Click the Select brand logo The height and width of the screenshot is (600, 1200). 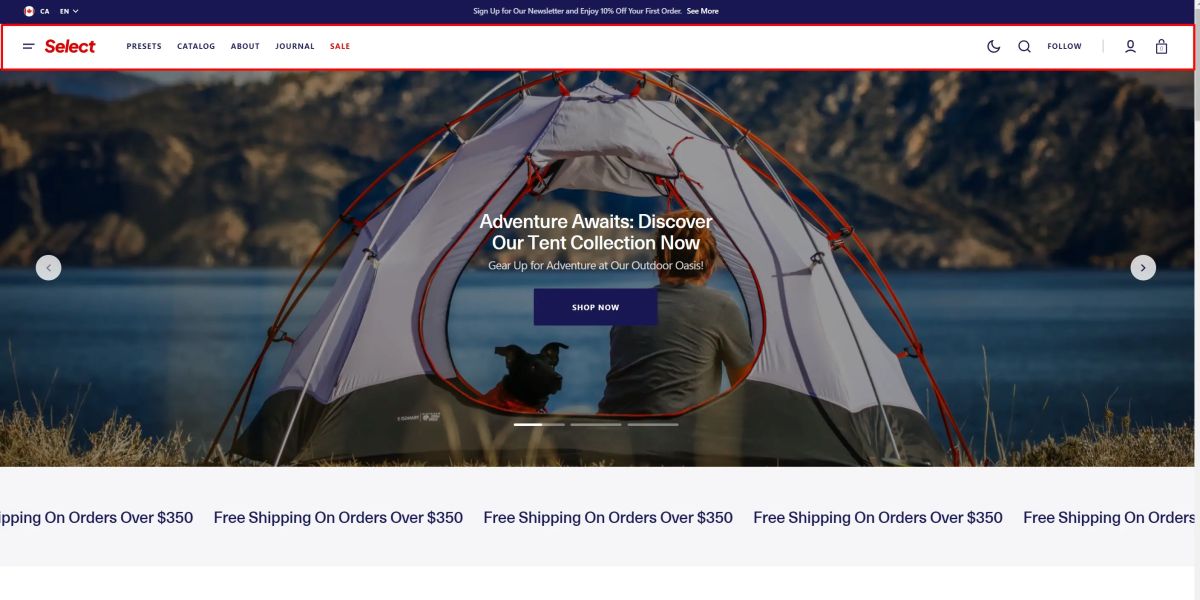(x=70, y=46)
